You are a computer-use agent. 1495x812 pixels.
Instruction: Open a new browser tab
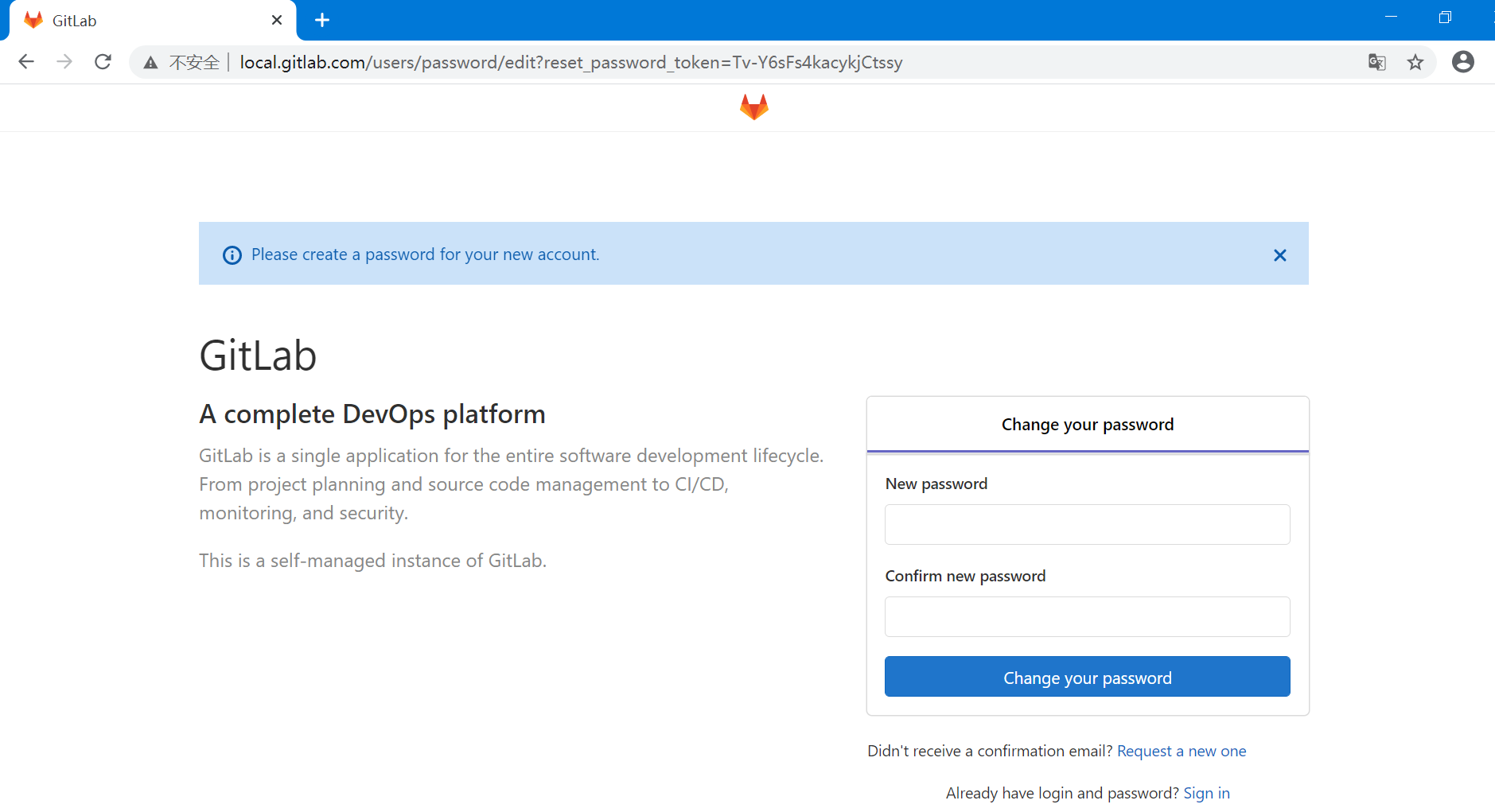pyautogui.click(x=322, y=20)
